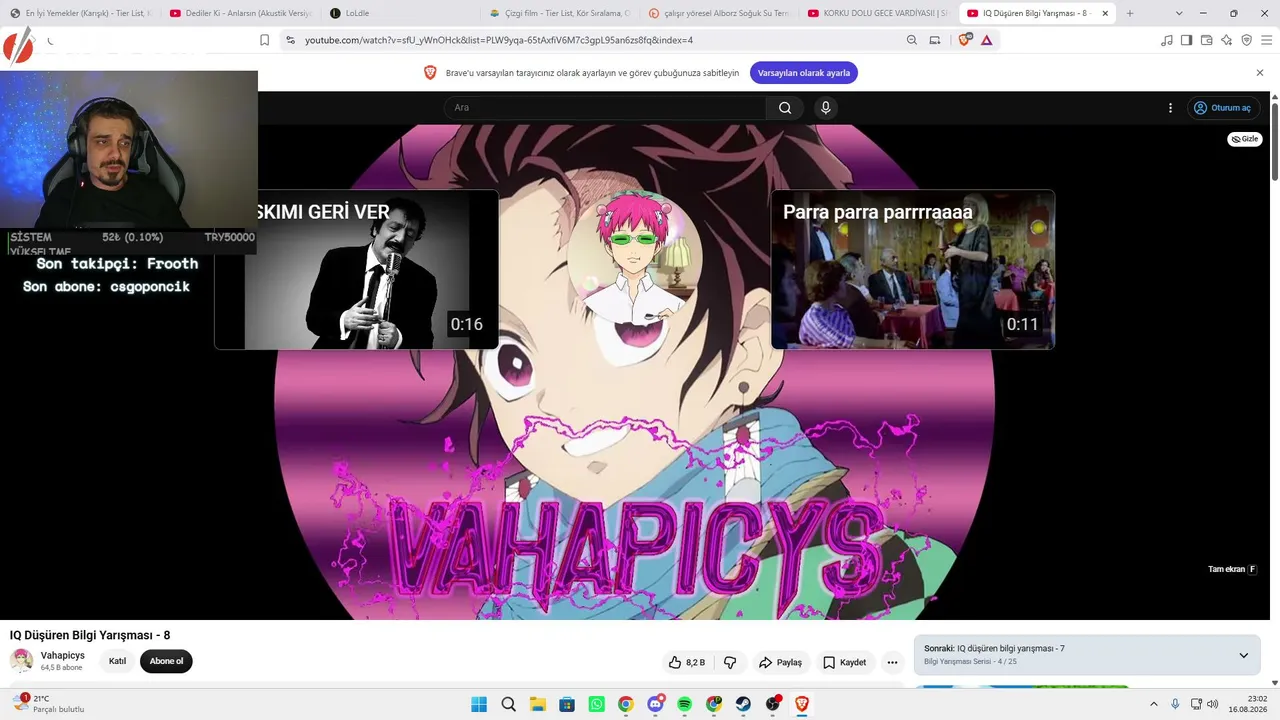This screenshot has height=720, width=1280.
Task: Share video with Paylaş button
Action: (x=780, y=662)
